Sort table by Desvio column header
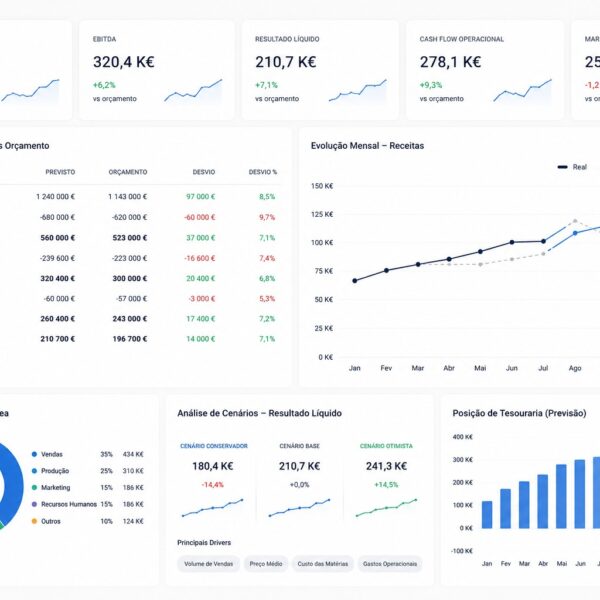Screen dimensions: 600x600 coord(204,172)
